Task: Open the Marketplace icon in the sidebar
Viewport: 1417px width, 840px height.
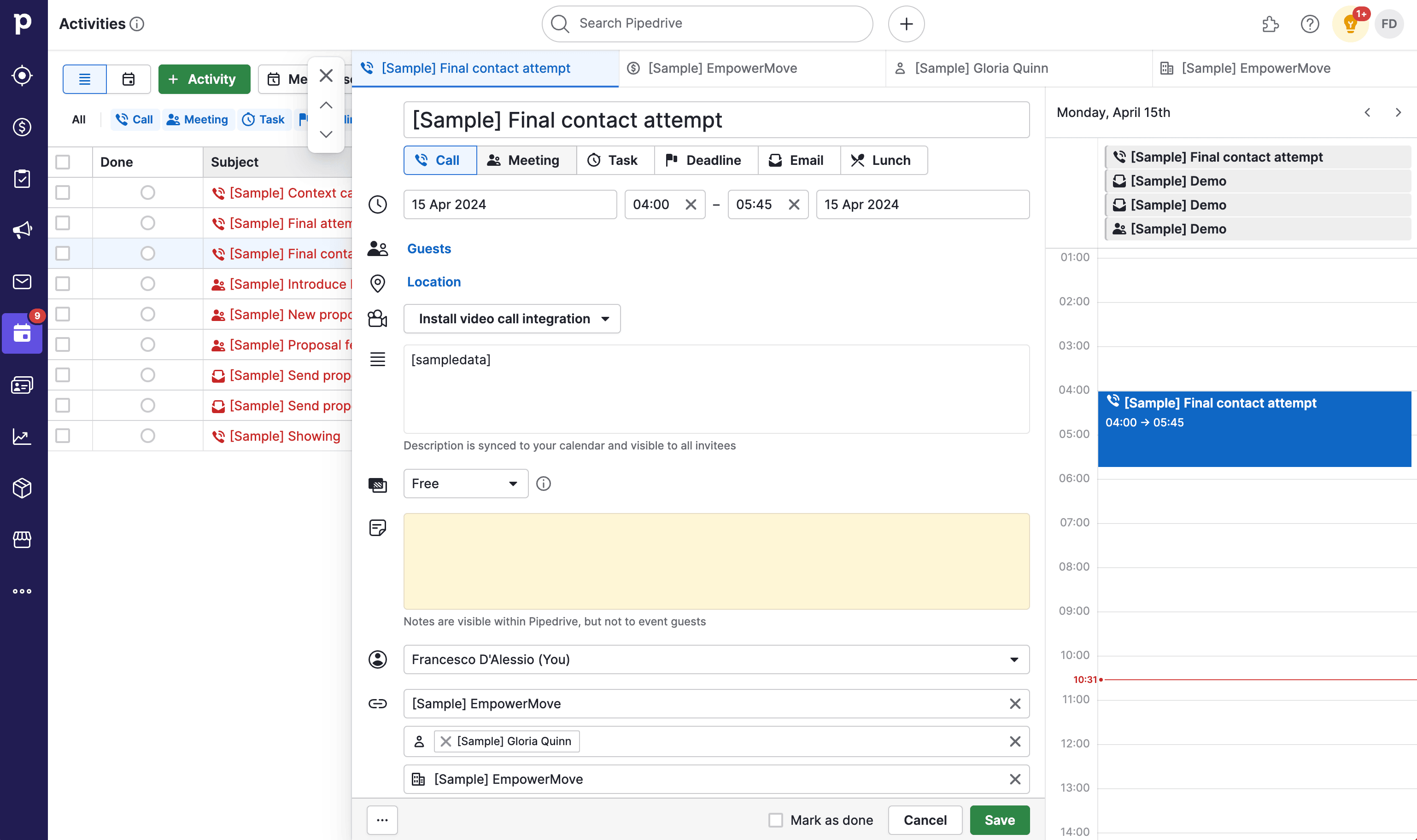Action: pos(22,539)
